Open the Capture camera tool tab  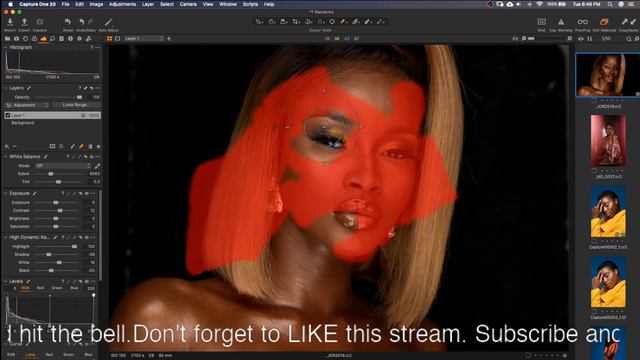pos(16,39)
